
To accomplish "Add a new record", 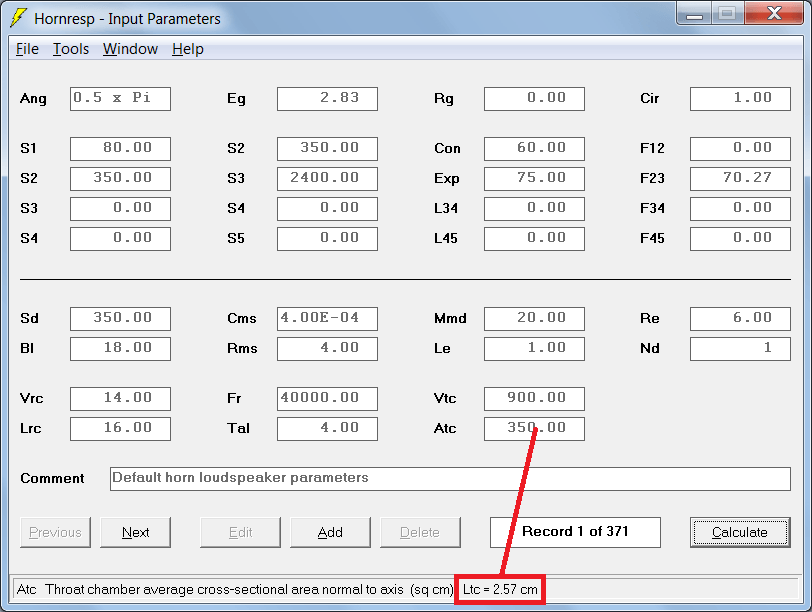I will click(x=330, y=532).
